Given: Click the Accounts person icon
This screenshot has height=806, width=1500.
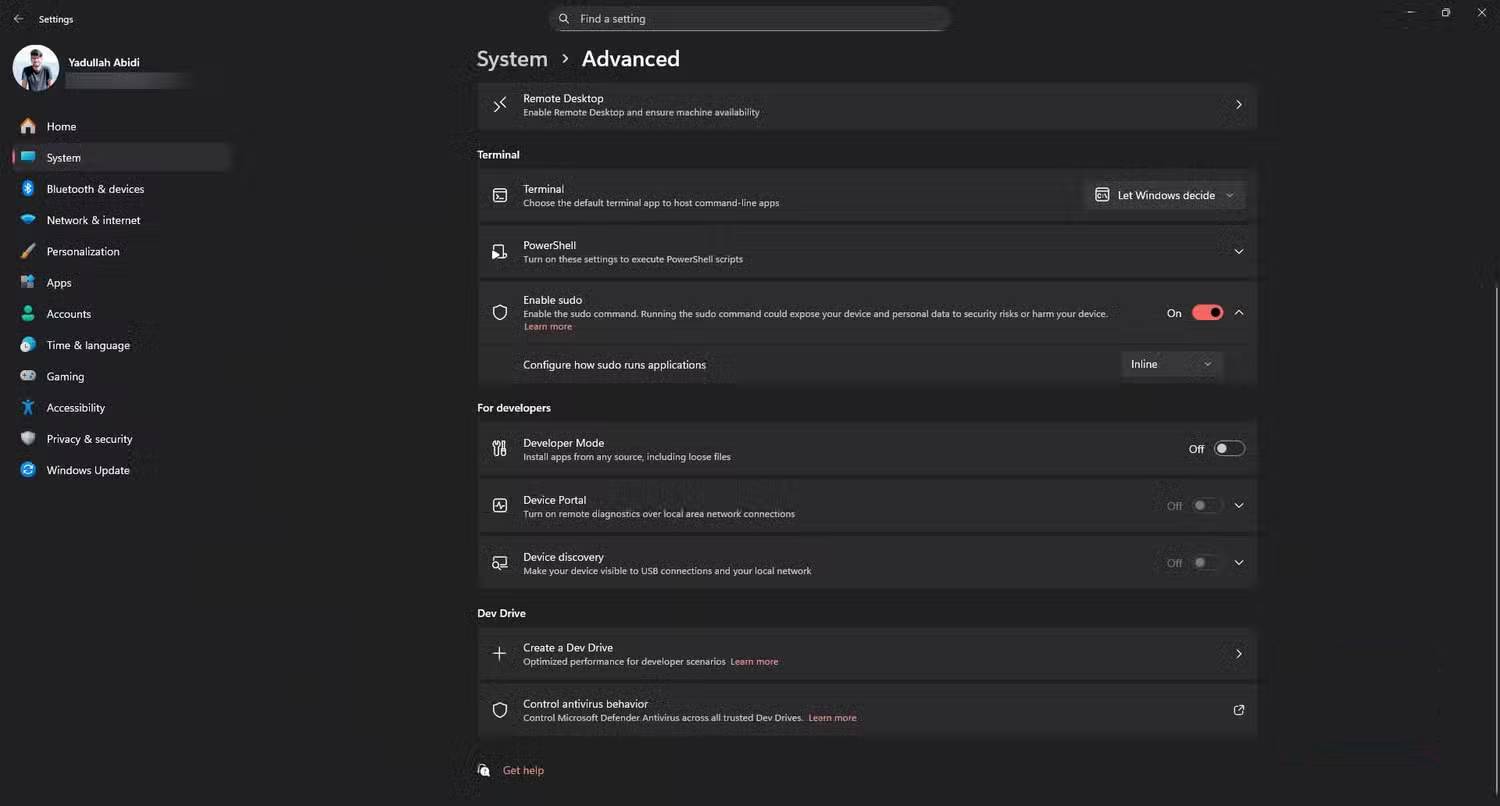Looking at the screenshot, I should [28, 314].
